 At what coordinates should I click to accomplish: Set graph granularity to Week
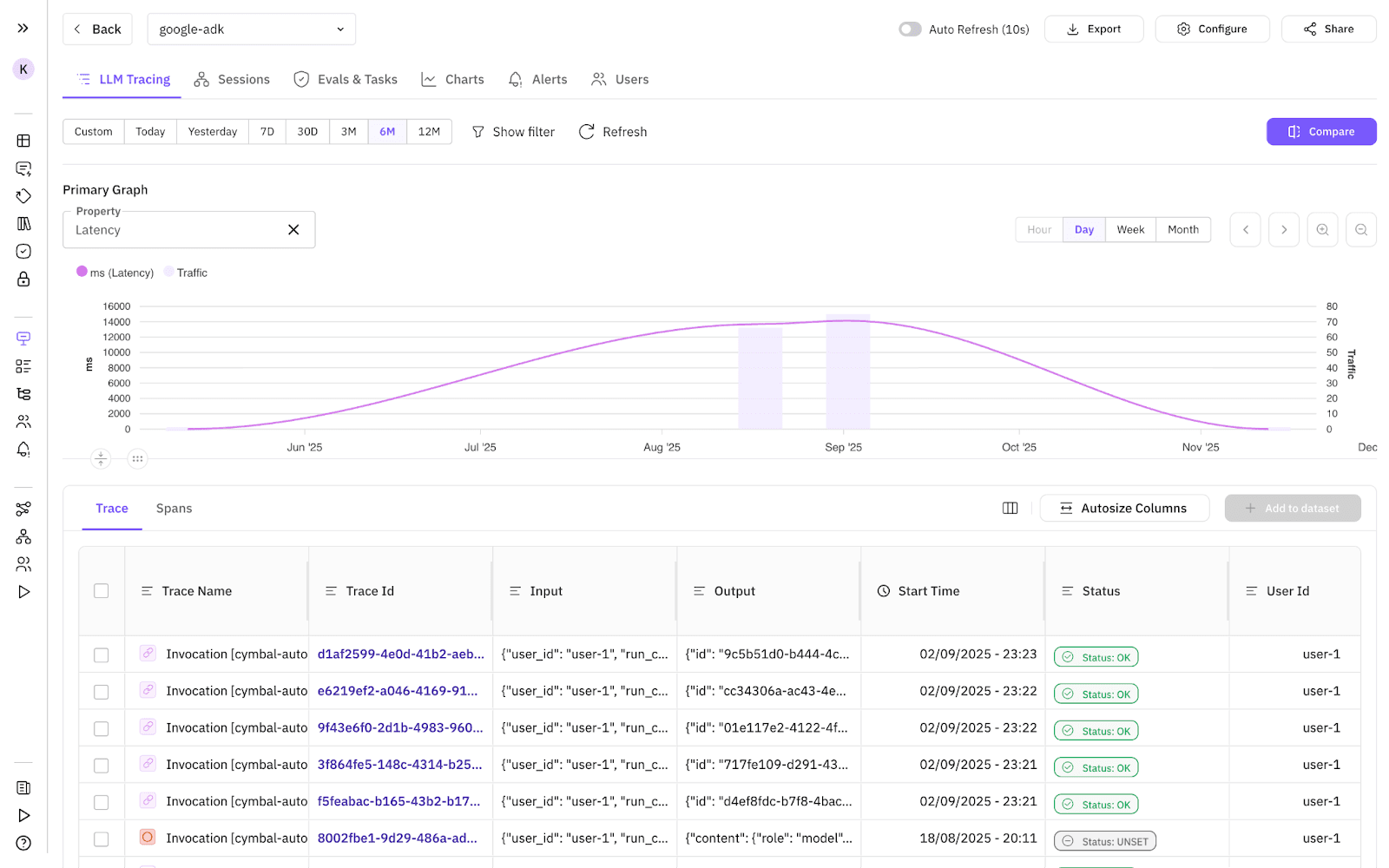coord(1130,230)
